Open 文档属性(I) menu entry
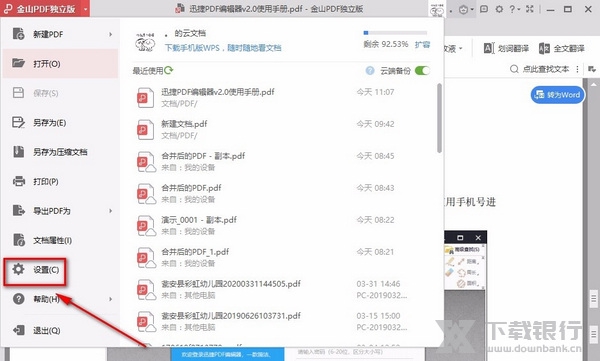 (x=60, y=240)
